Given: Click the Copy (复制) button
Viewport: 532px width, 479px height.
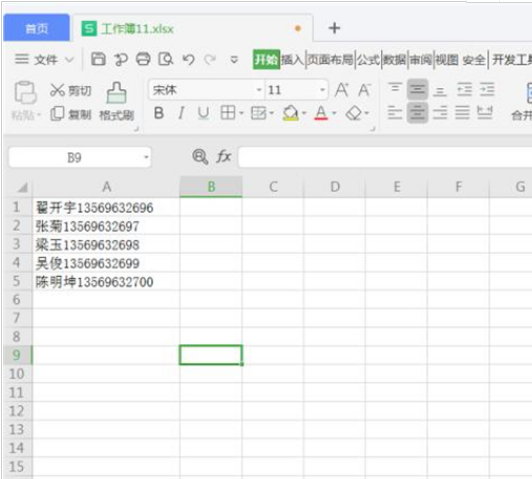Looking at the screenshot, I should click(x=71, y=114).
